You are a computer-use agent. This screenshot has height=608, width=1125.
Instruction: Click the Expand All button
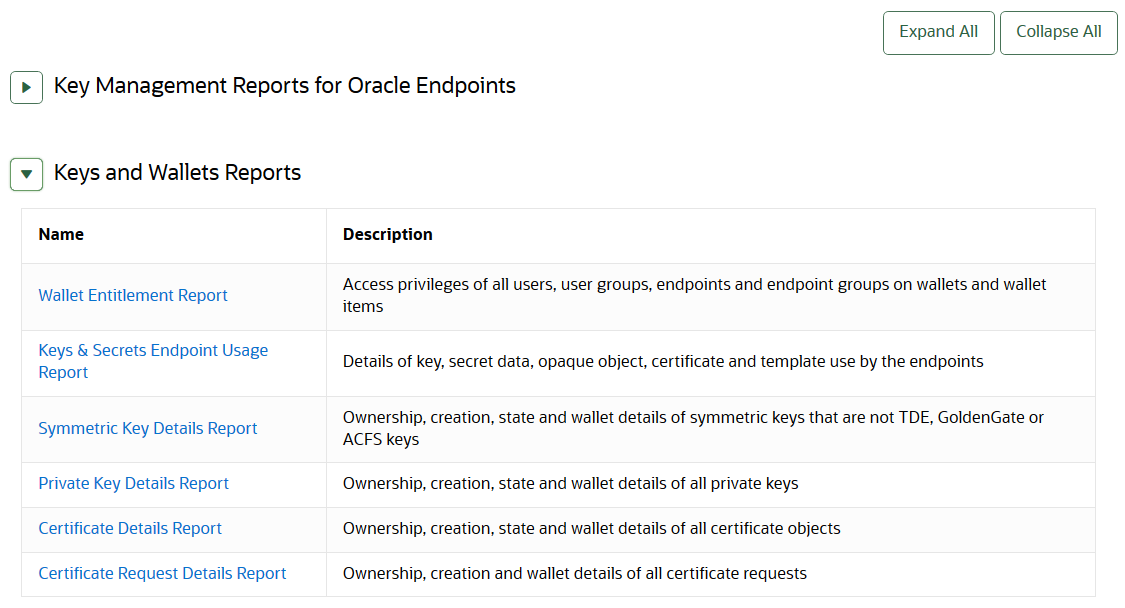[x=938, y=32]
